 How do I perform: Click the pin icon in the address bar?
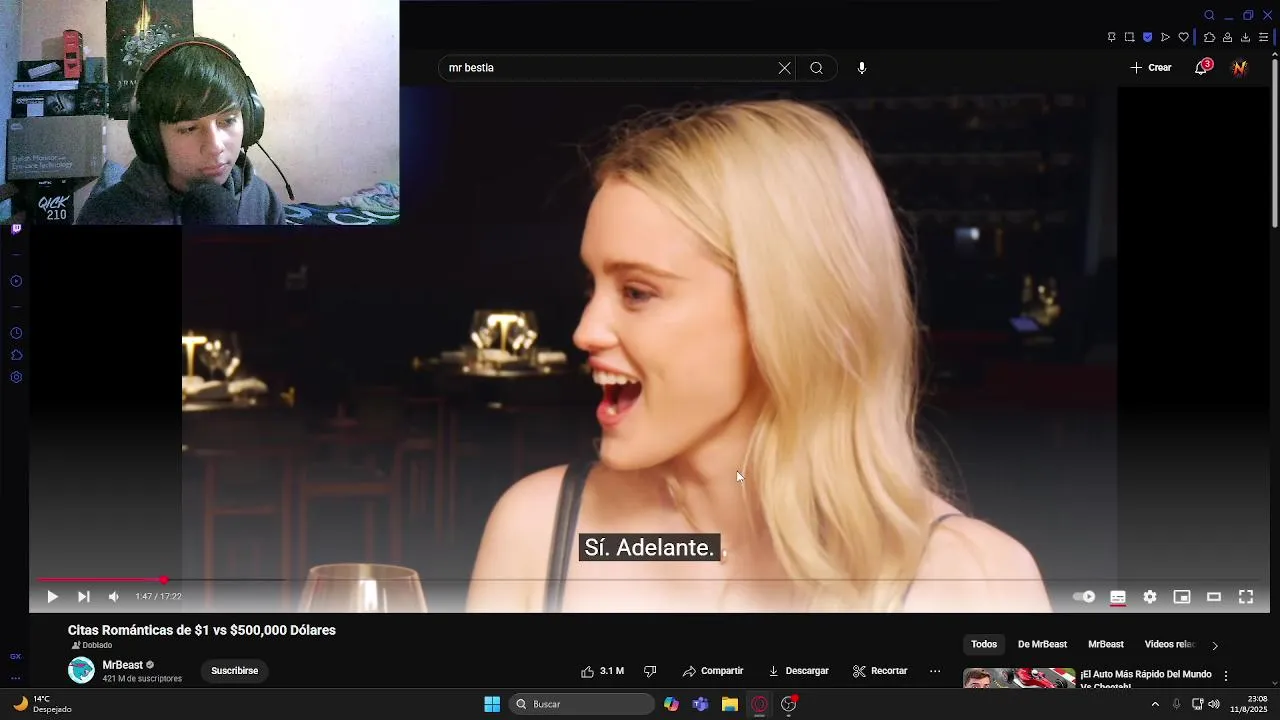click(1111, 37)
